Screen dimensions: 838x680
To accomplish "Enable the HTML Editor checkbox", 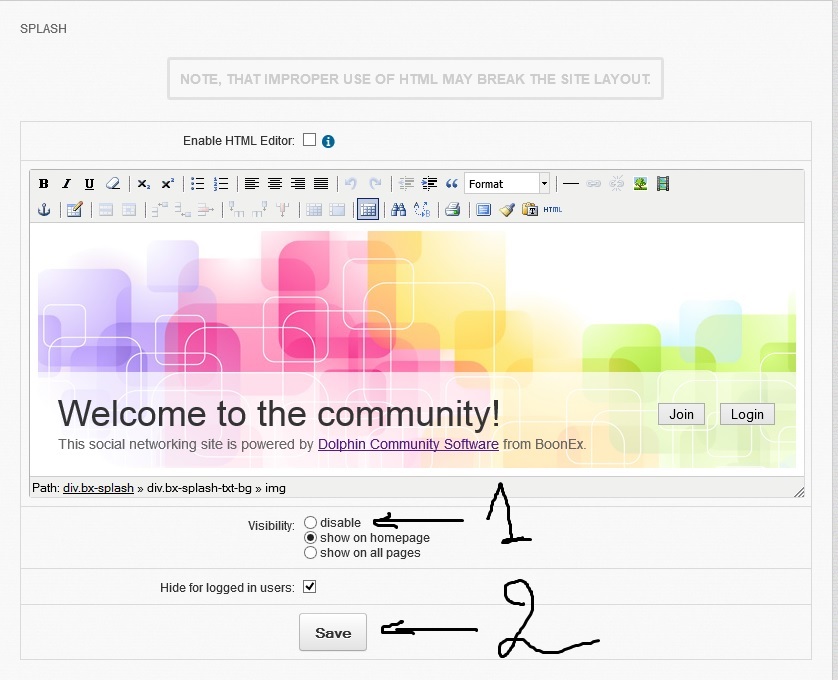I will (309, 140).
